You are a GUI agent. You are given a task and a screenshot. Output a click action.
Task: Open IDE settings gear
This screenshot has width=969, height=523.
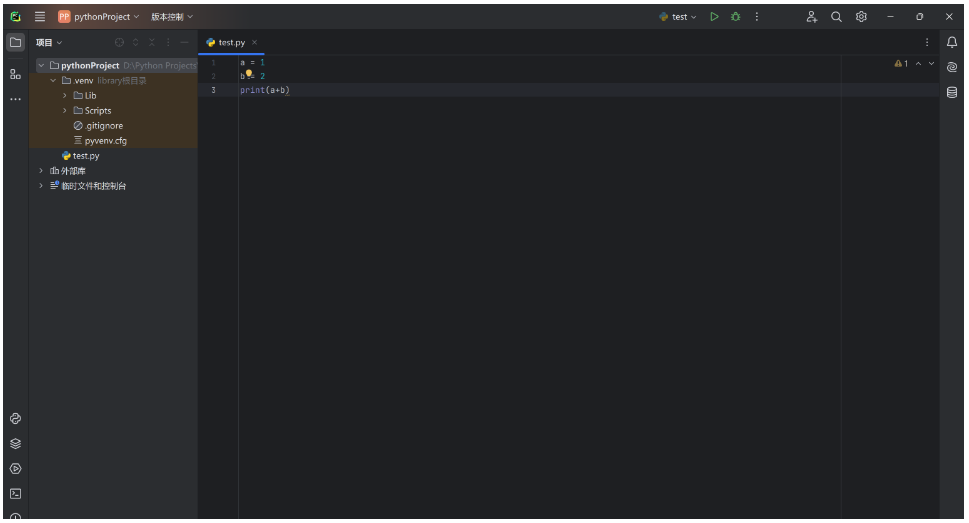coord(861,17)
